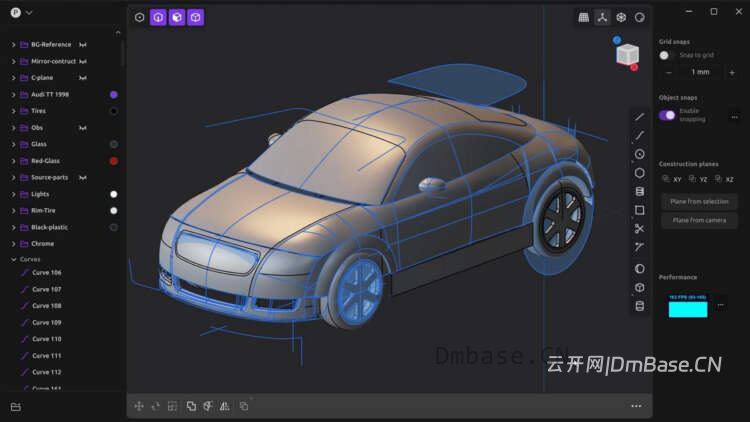Image resolution: width=750 pixels, height=422 pixels.
Task: Open the dropdown next to P logo
Action: point(29,12)
